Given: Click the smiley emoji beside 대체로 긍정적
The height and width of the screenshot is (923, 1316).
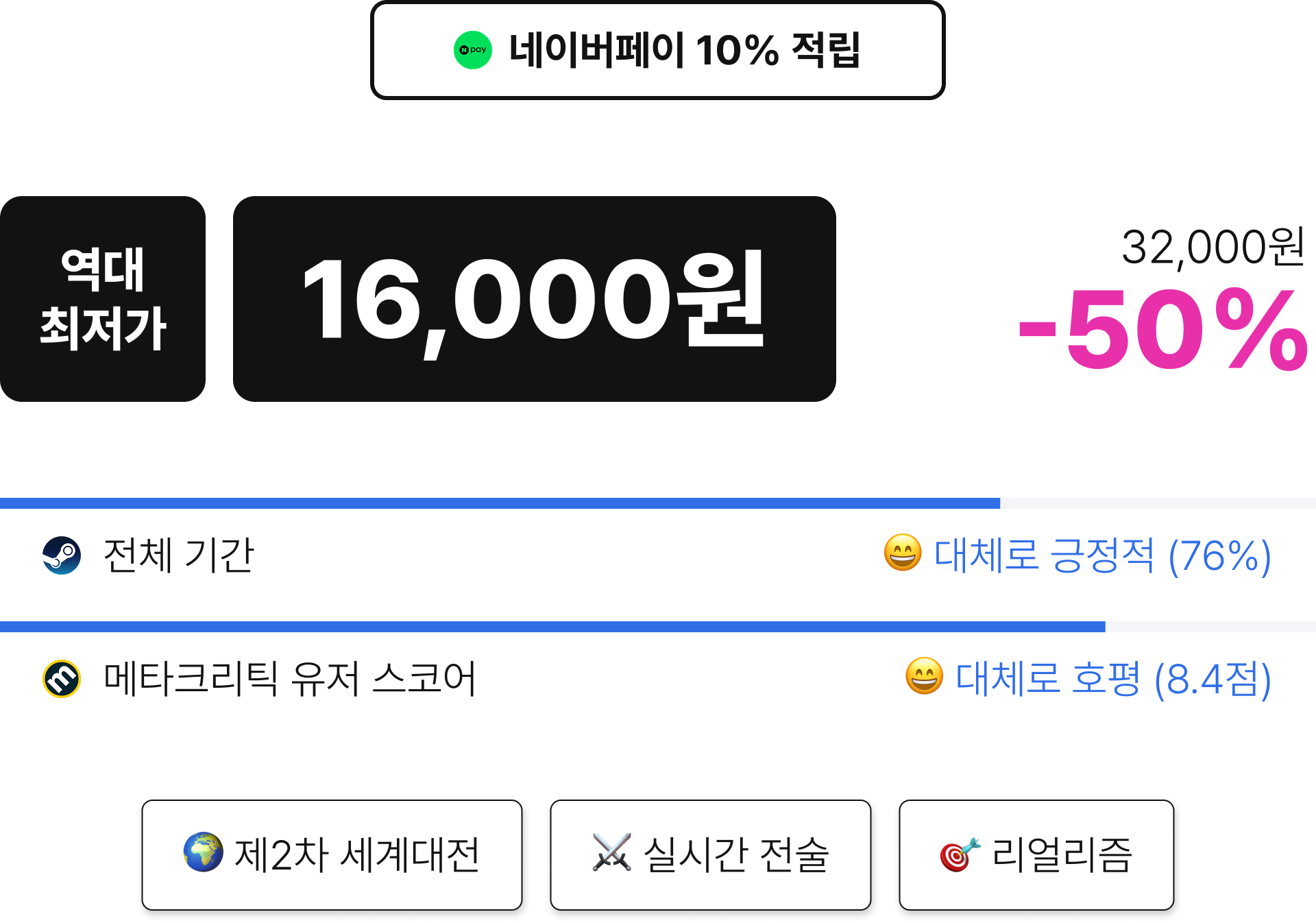Looking at the screenshot, I should click(x=903, y=553).
